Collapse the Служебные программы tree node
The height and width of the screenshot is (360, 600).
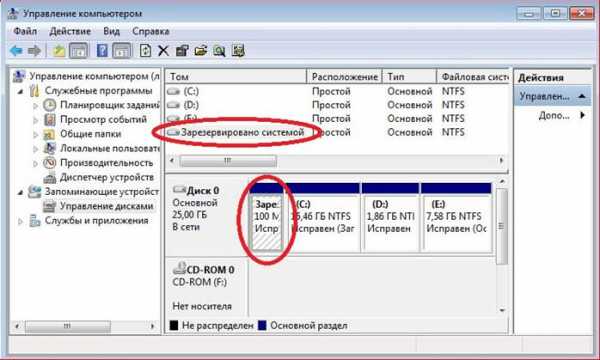click(x=21, y=91)
